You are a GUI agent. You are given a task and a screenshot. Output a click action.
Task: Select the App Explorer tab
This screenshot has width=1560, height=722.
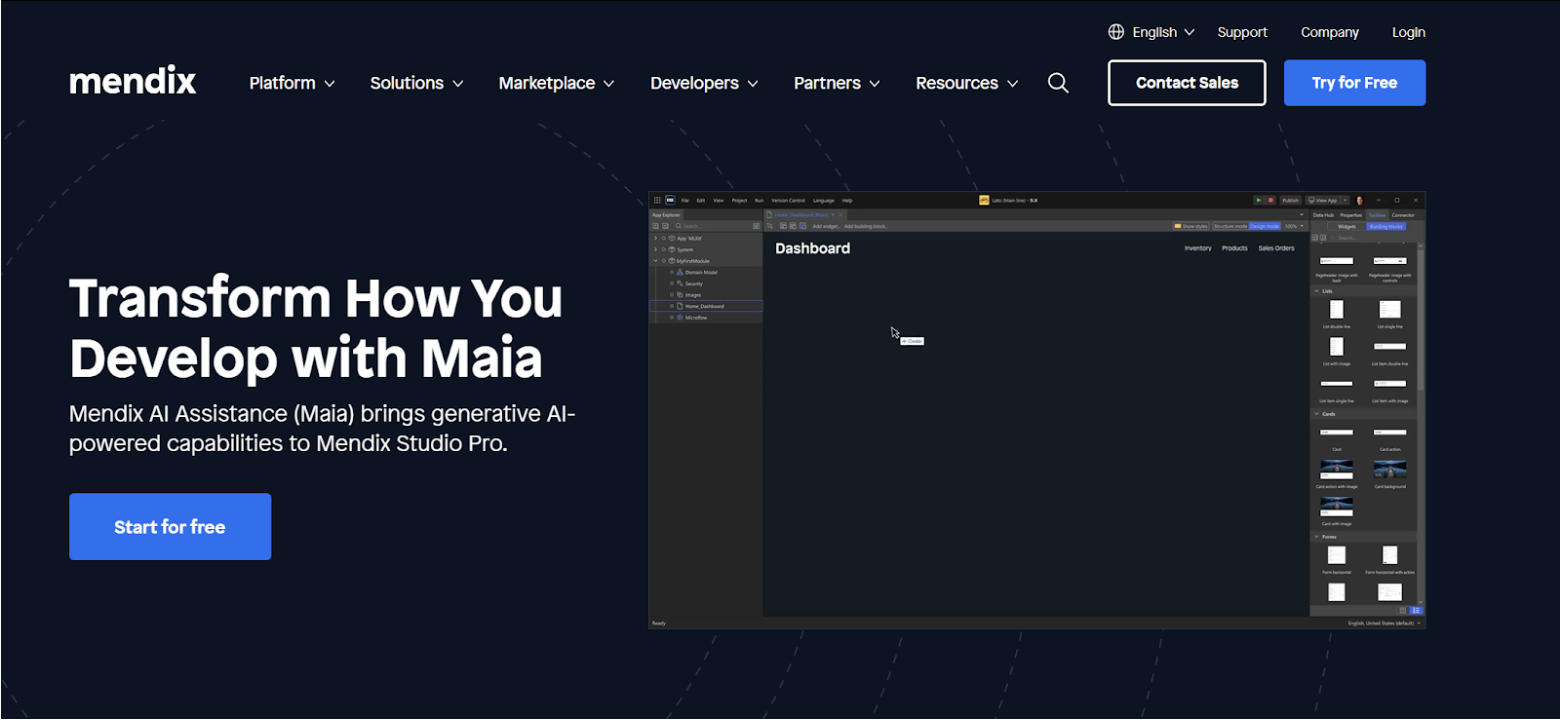[x=666, y=215]
